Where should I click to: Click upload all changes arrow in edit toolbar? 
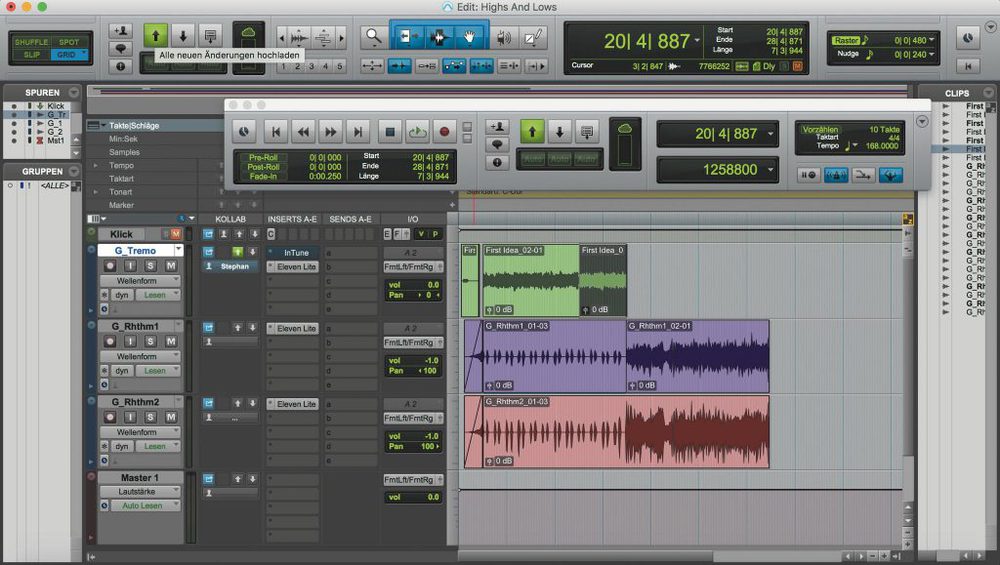(x=155, y=36)
